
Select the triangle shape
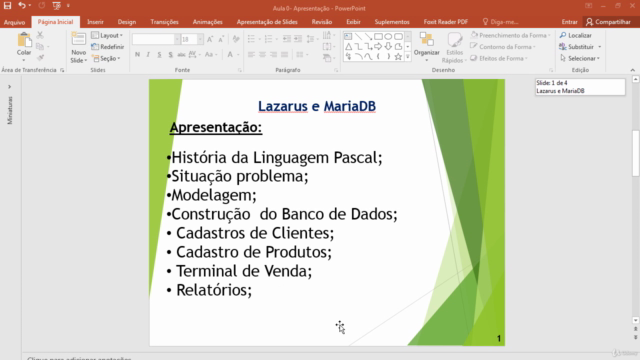[348, 47]
